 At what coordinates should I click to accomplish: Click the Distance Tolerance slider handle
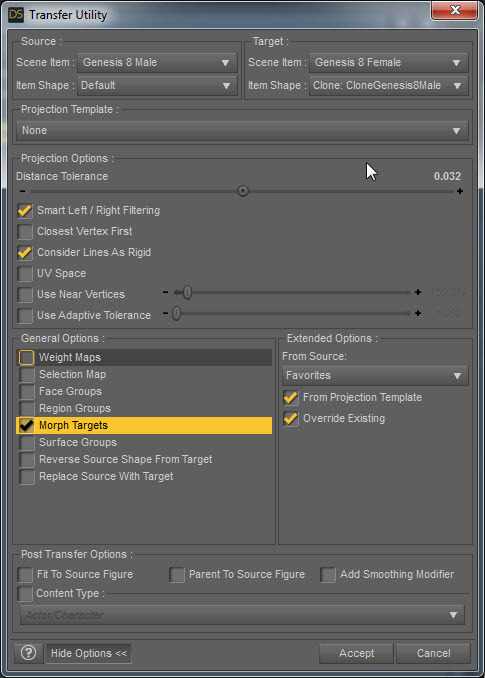[243, 191]
